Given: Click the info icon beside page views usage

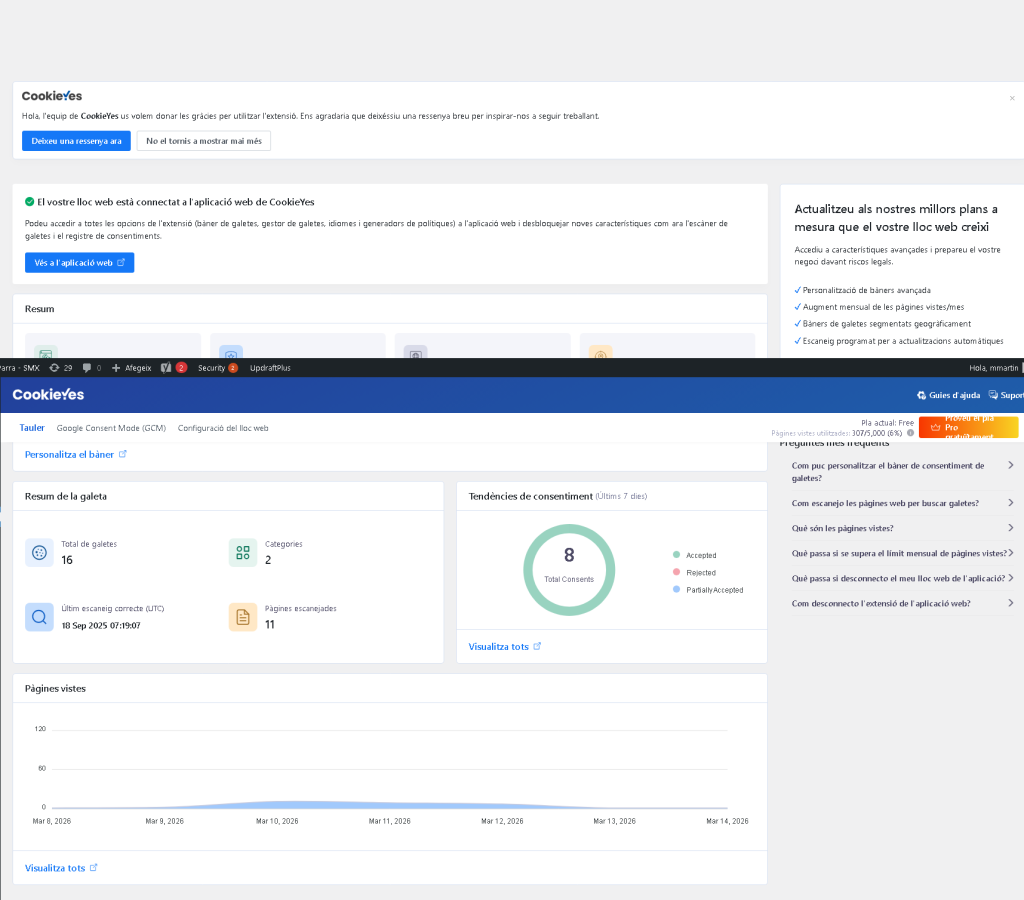Looking at the screenshot, I should click(x=910, y=433).
